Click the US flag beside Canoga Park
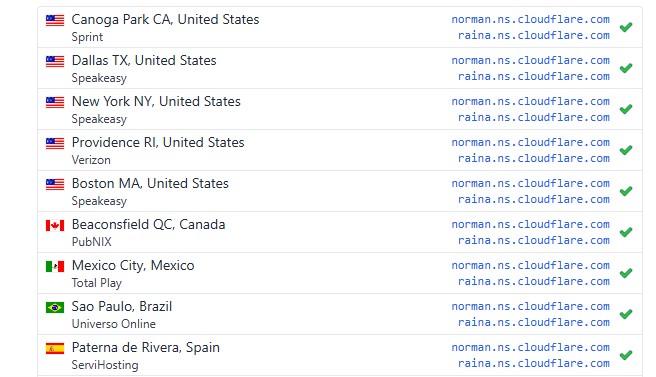 point(55,21)
